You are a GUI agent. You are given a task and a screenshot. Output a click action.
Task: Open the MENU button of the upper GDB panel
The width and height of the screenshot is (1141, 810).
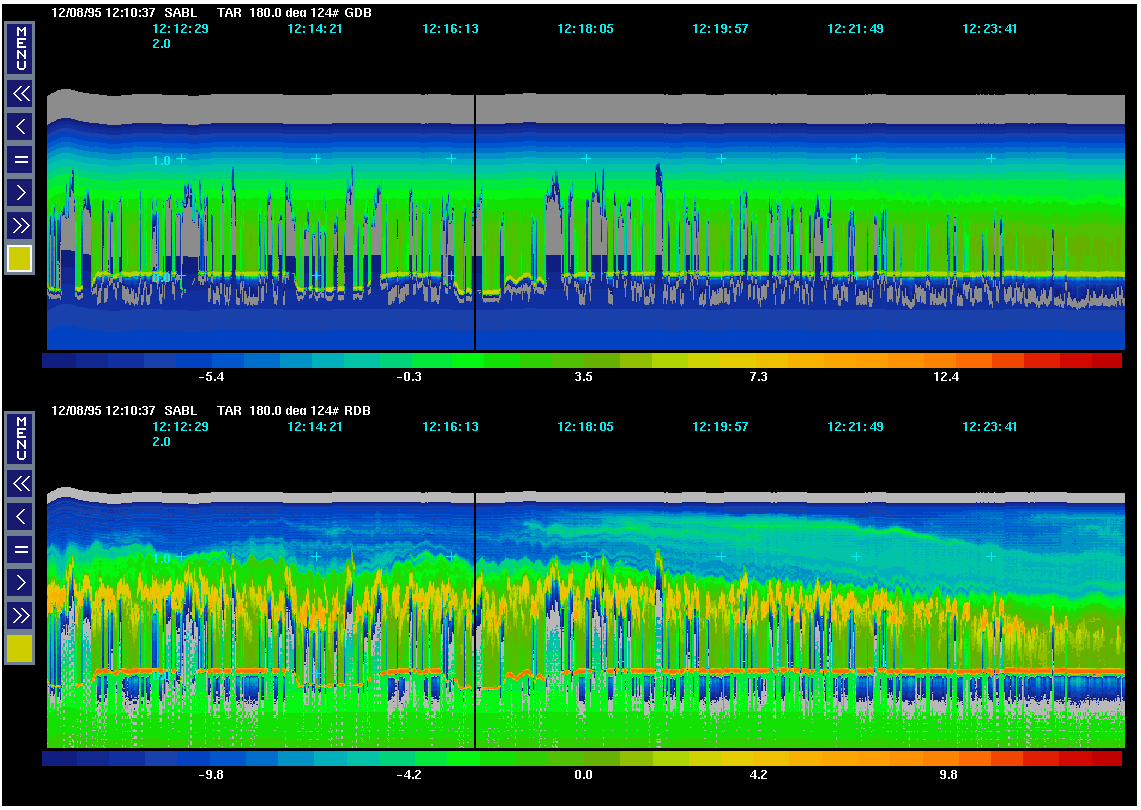point(20,50)
